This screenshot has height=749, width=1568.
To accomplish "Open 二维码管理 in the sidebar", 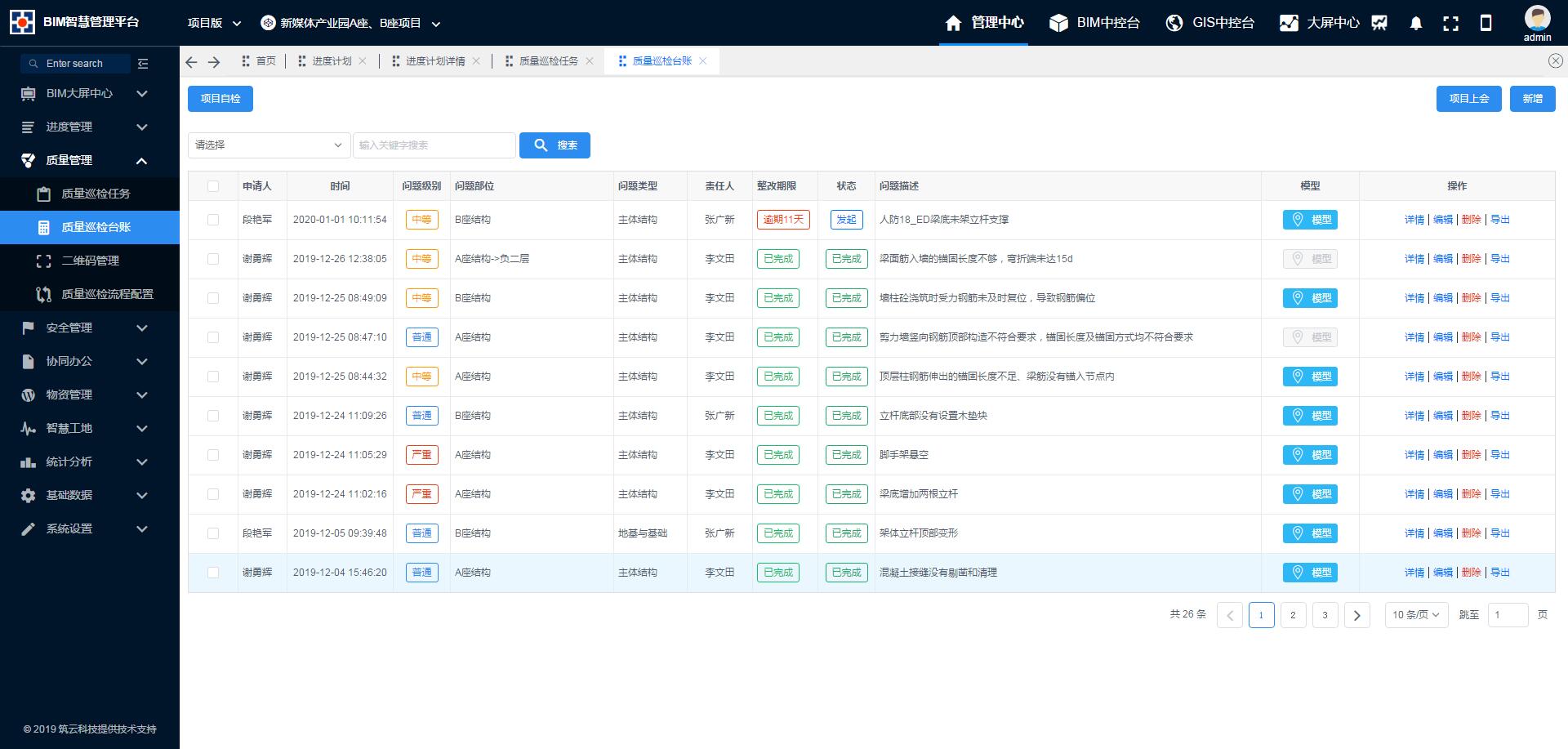I will click(x=91, y=261).
